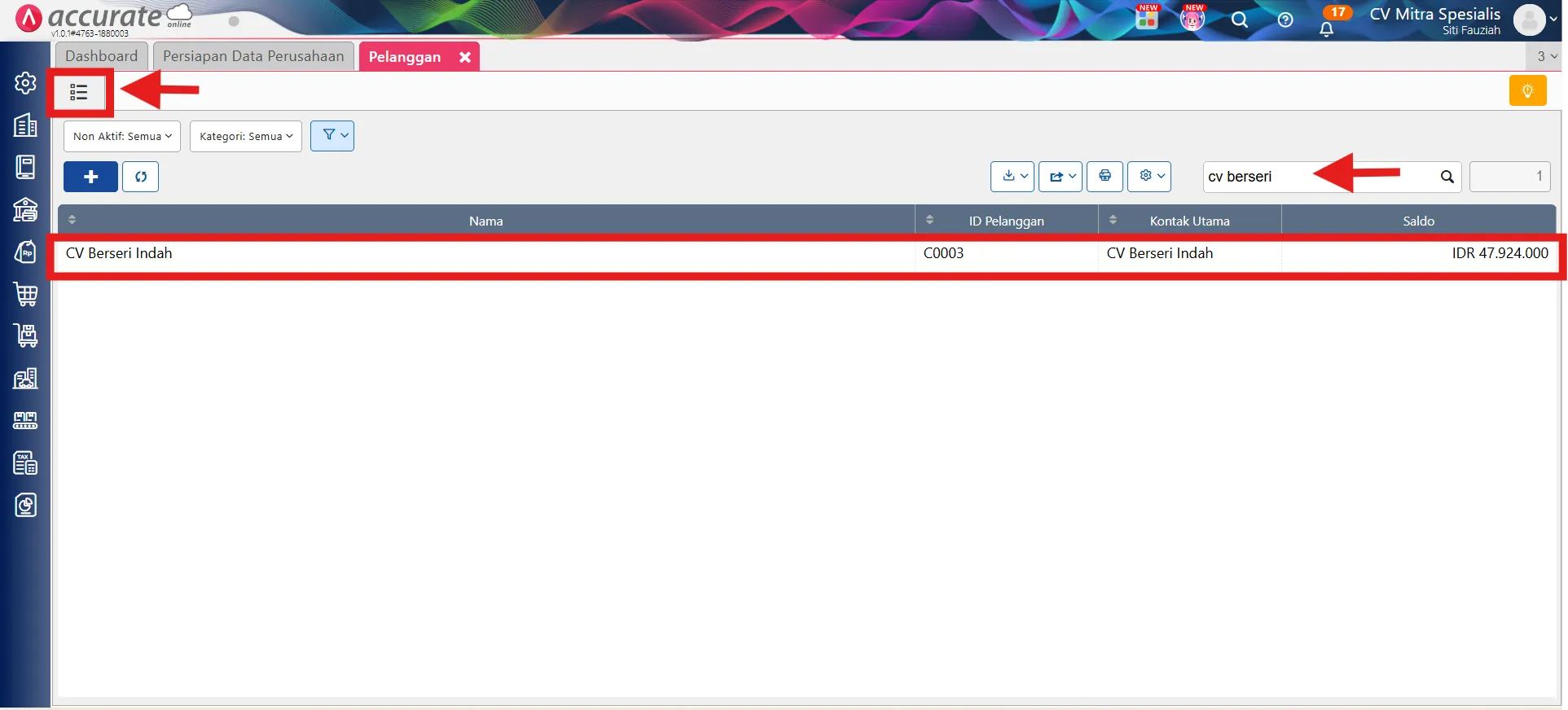Click the page number field
The width and height of the screenshot is (1568, 710).
pos(1509,177)
